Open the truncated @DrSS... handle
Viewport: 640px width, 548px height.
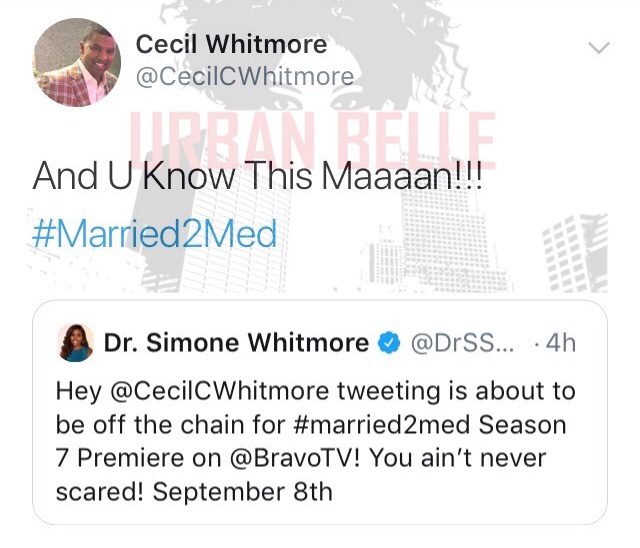[463, 343]
